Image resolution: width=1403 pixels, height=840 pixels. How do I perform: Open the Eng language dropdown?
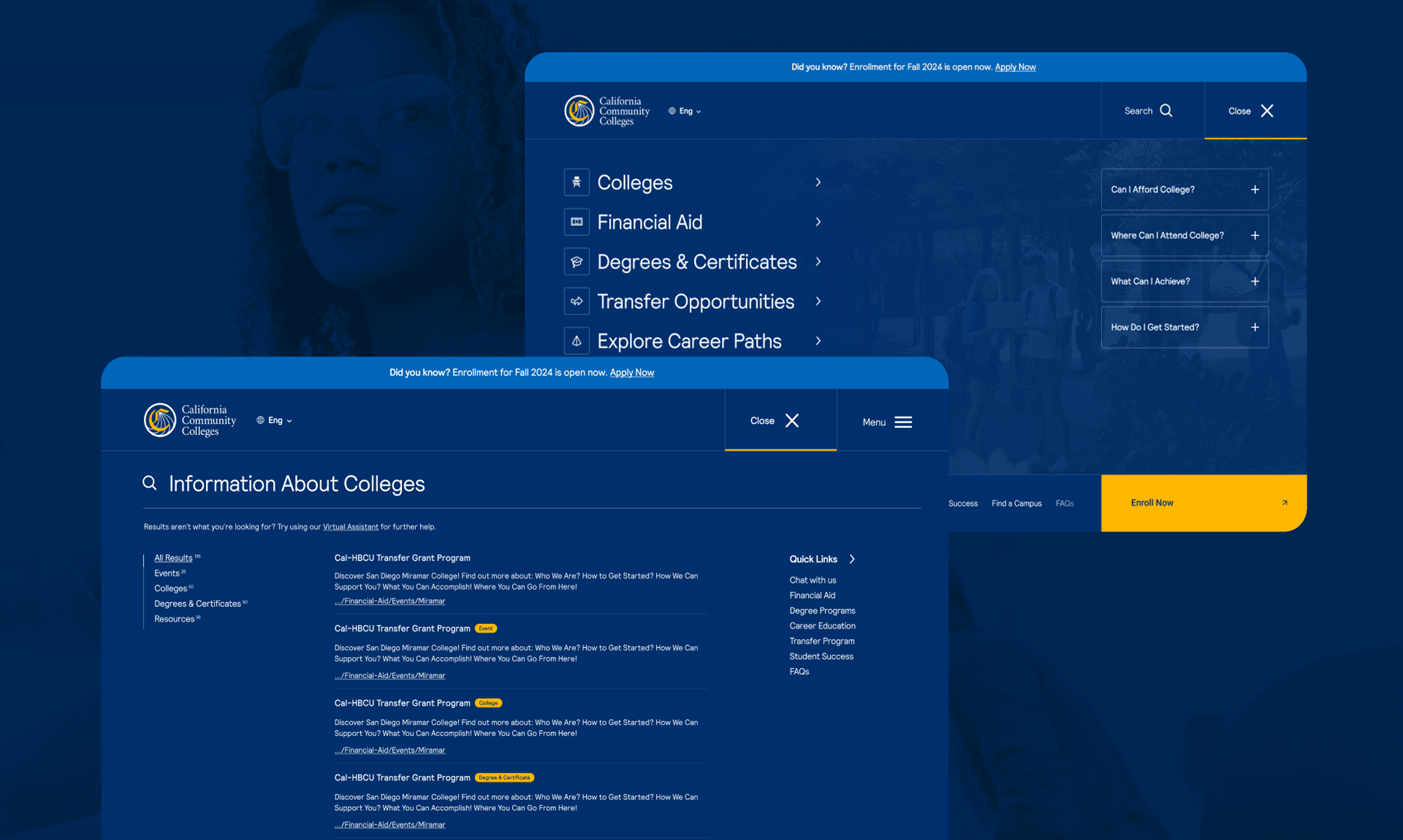[x=275, y=420]
